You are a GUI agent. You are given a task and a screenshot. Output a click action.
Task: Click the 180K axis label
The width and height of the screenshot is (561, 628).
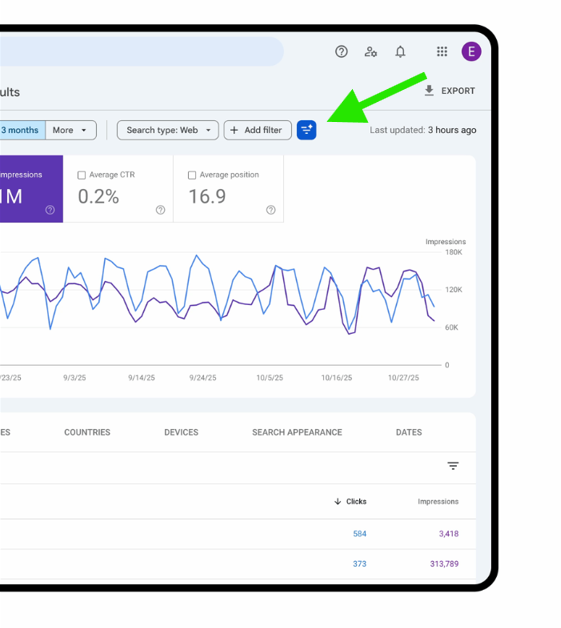(x=454, y=252)
